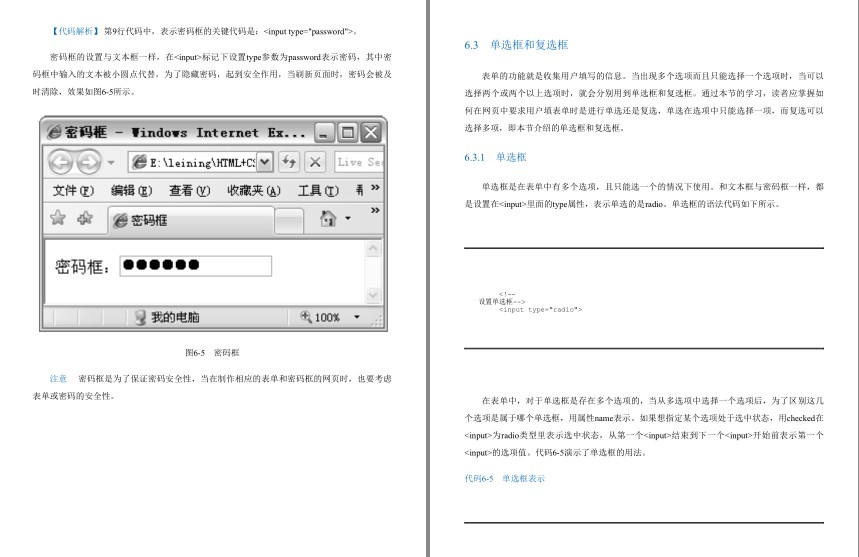Minimize the 密码框 IE window

tap(323, 133)
